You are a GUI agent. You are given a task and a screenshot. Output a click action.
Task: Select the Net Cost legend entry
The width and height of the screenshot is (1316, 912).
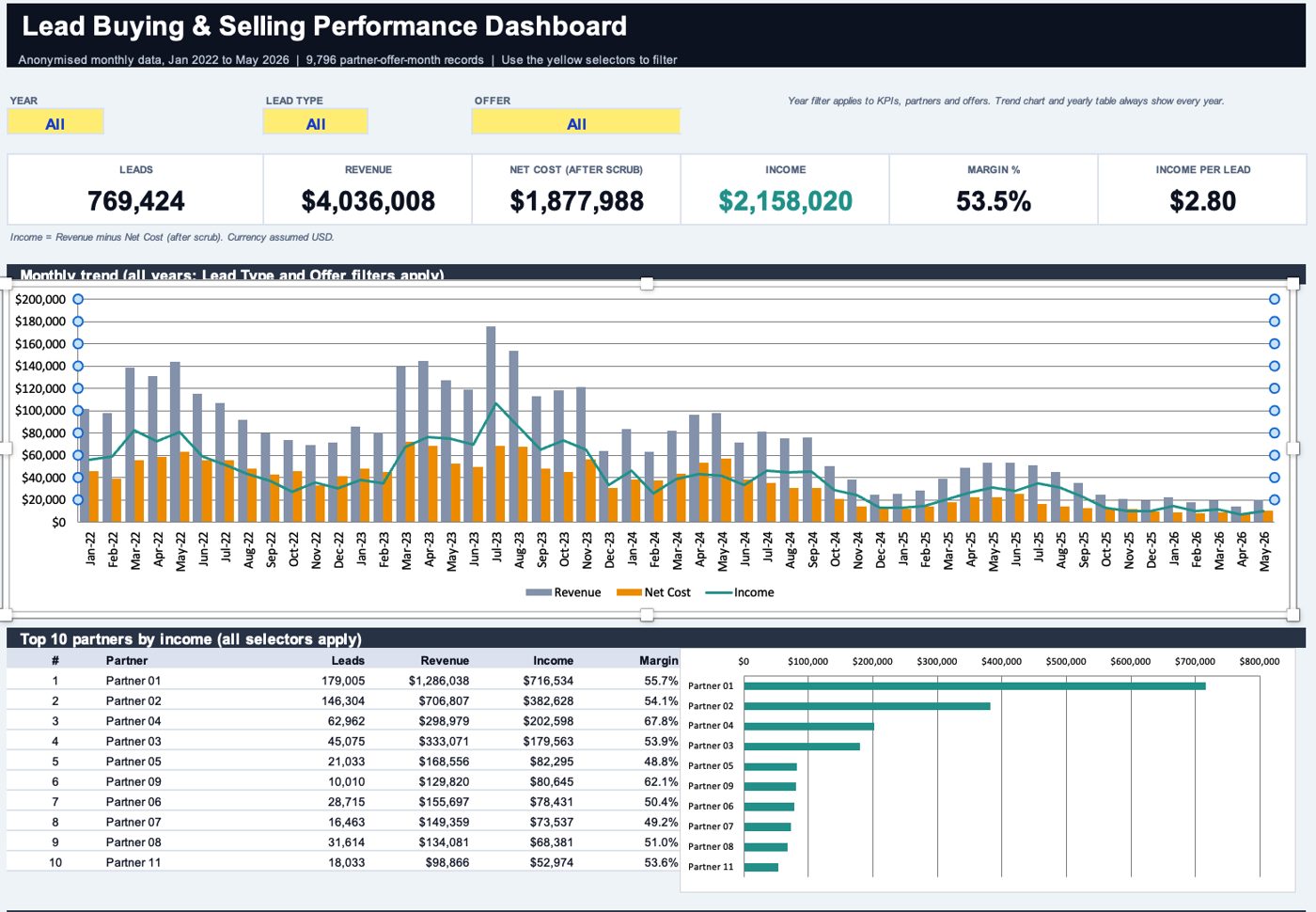(653, 592)
